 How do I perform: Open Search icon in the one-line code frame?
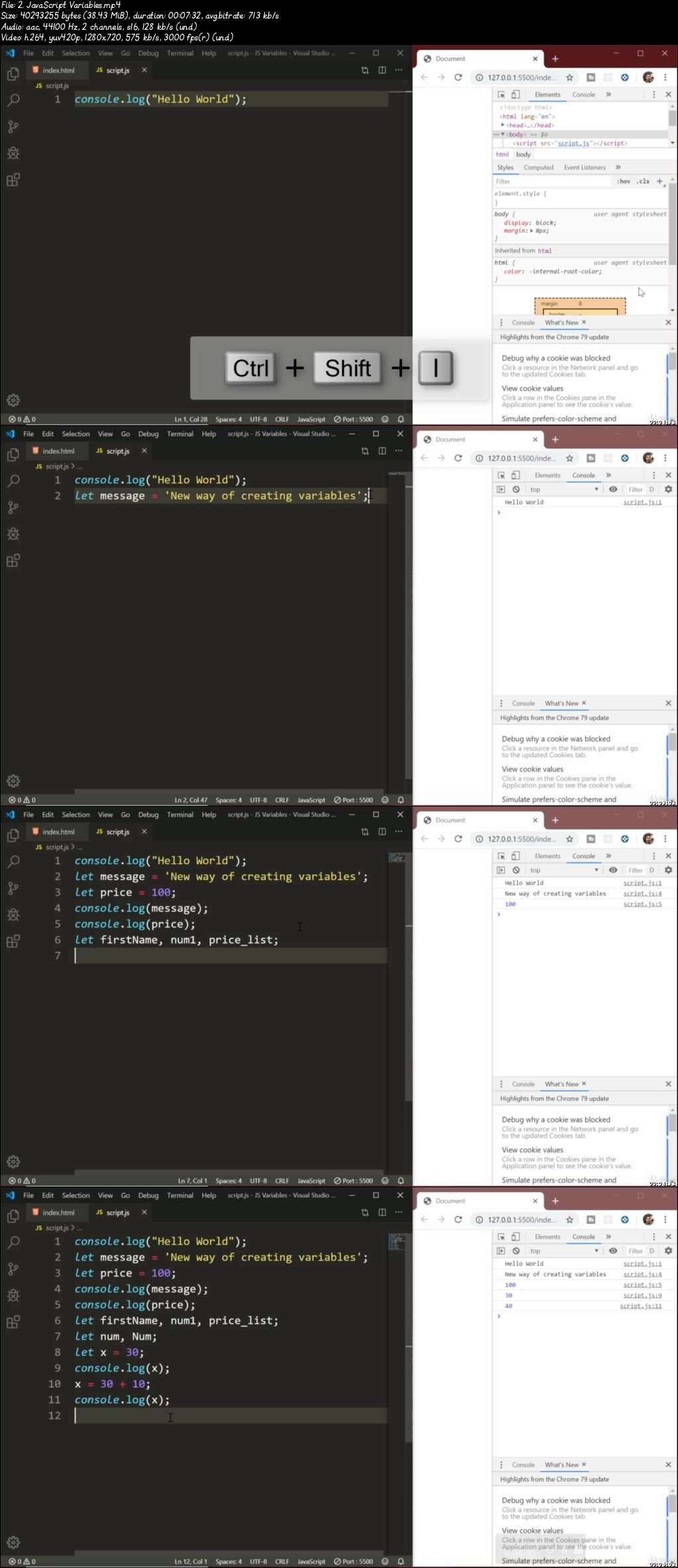tap(13, 100)
